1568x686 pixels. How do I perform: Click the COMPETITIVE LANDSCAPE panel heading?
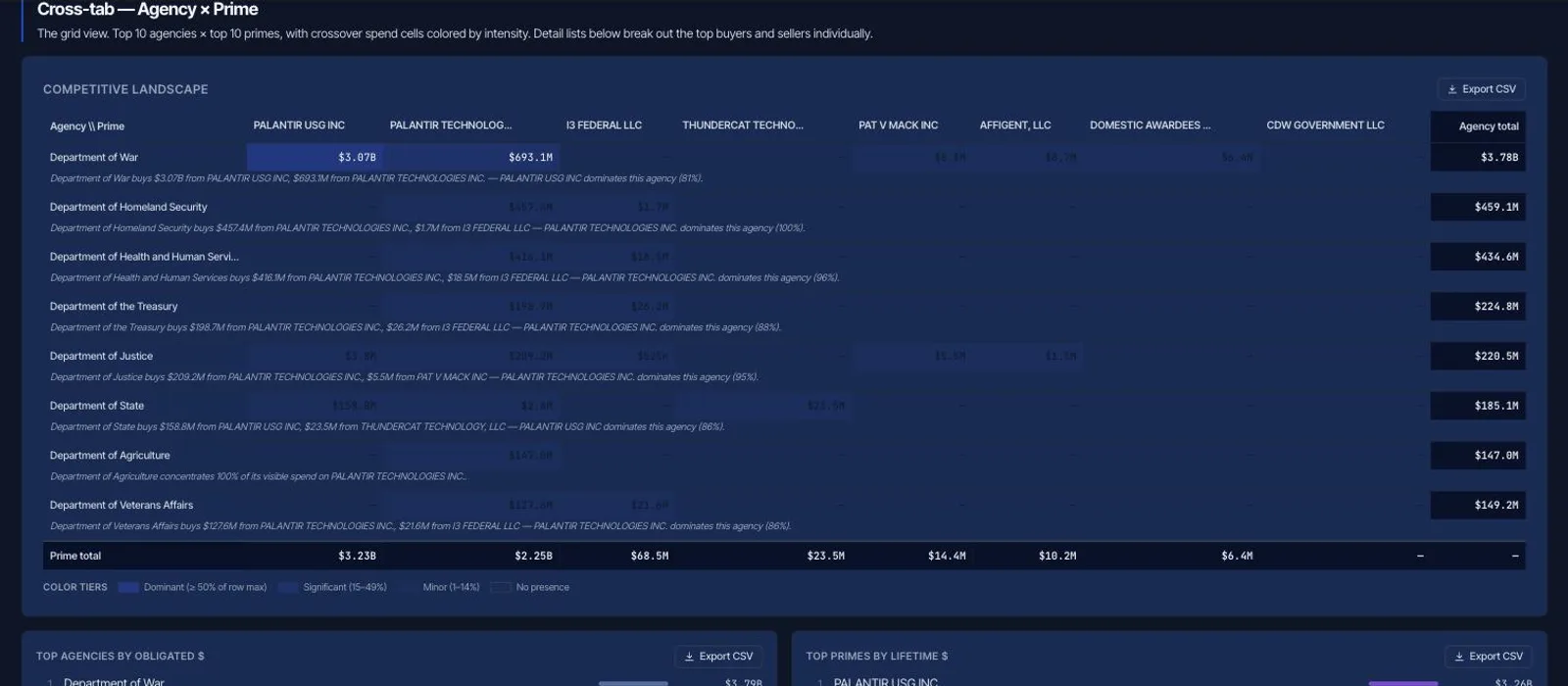pyautogui.click(x=125, y=89)
